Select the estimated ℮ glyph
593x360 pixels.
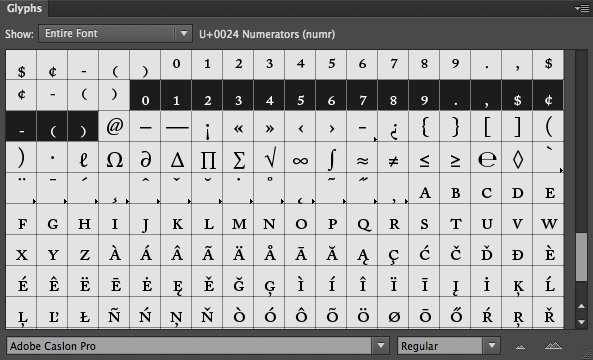click(486, 157)
